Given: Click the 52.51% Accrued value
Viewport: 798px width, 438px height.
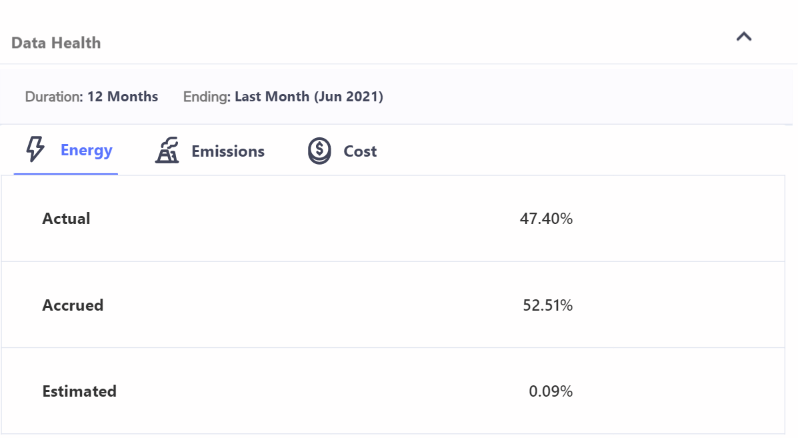Looking at the screenshot, I should point(548,305).
